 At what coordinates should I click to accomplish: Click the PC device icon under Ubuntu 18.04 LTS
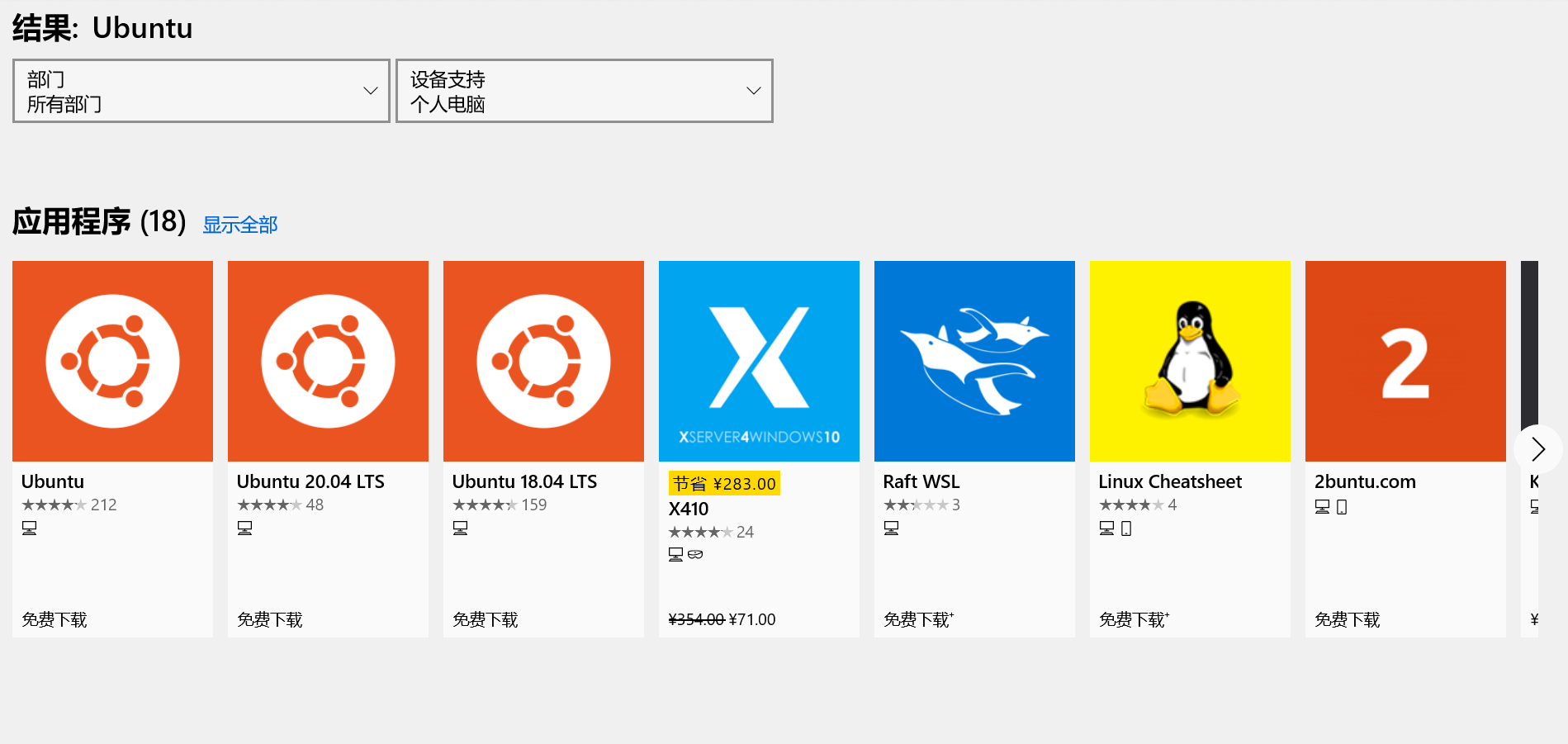click(x=460, y=528)
